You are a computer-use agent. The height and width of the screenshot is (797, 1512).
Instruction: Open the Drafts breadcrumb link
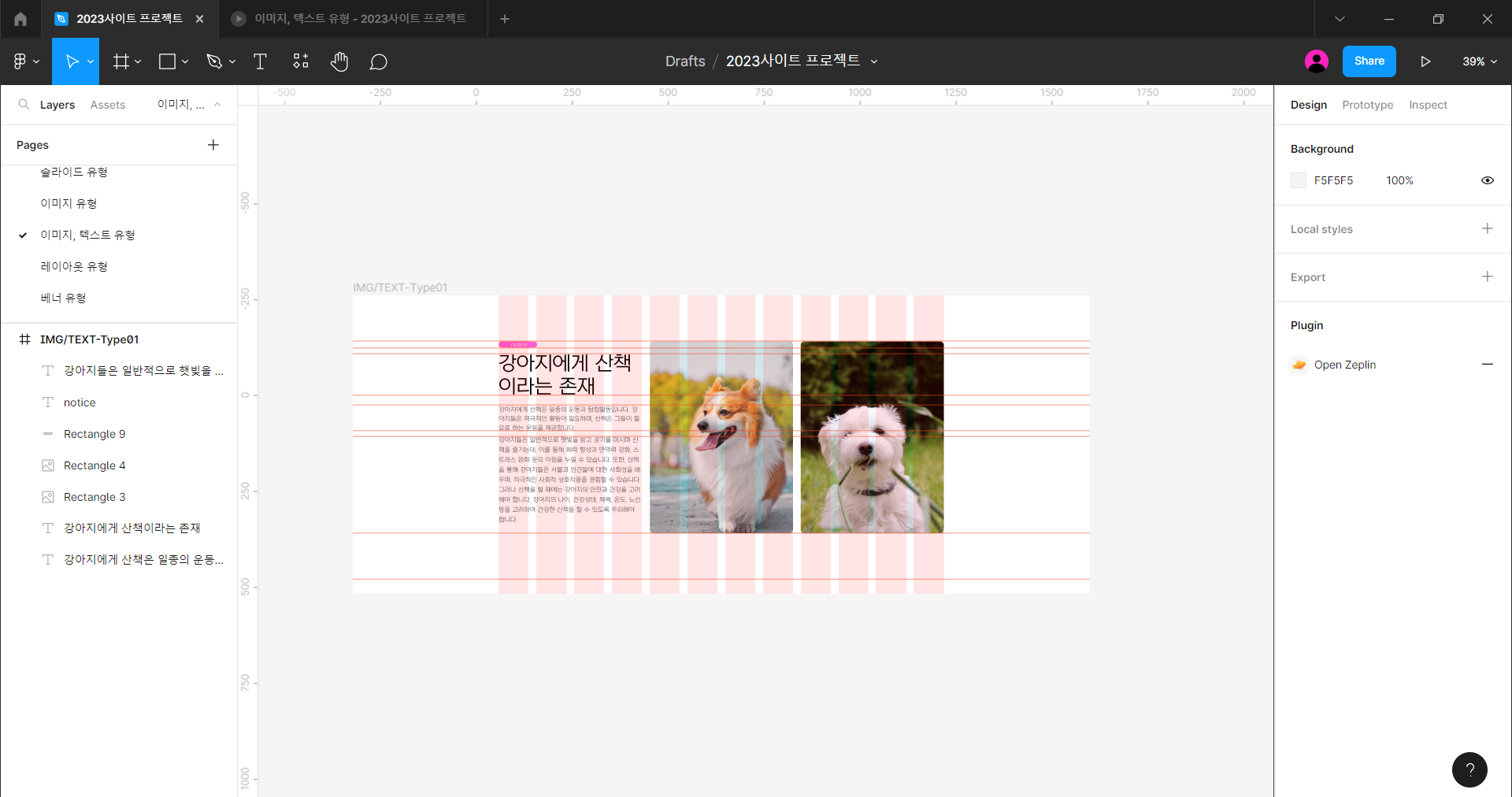pyautogui.click(x=685, y=61)
